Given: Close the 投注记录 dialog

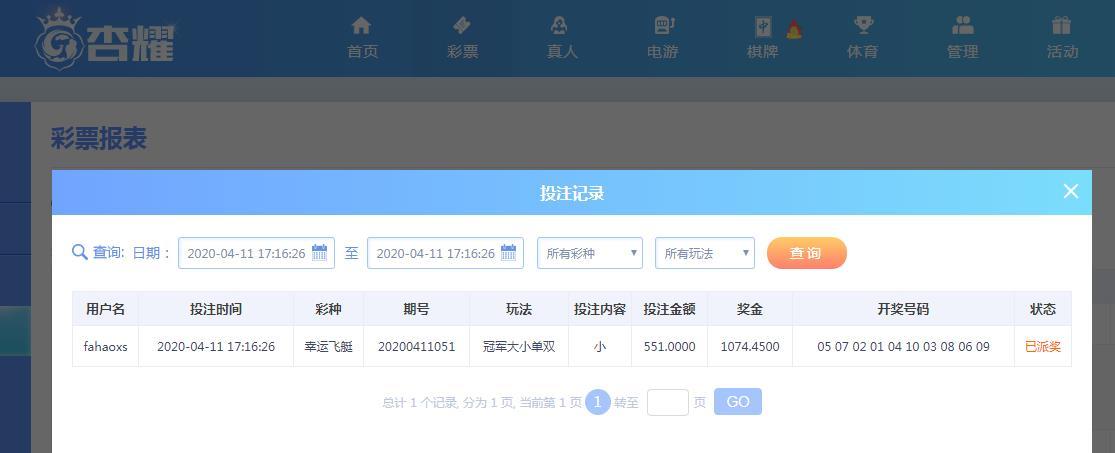Looking at the screenshot, I should [x=1070, y=191].
